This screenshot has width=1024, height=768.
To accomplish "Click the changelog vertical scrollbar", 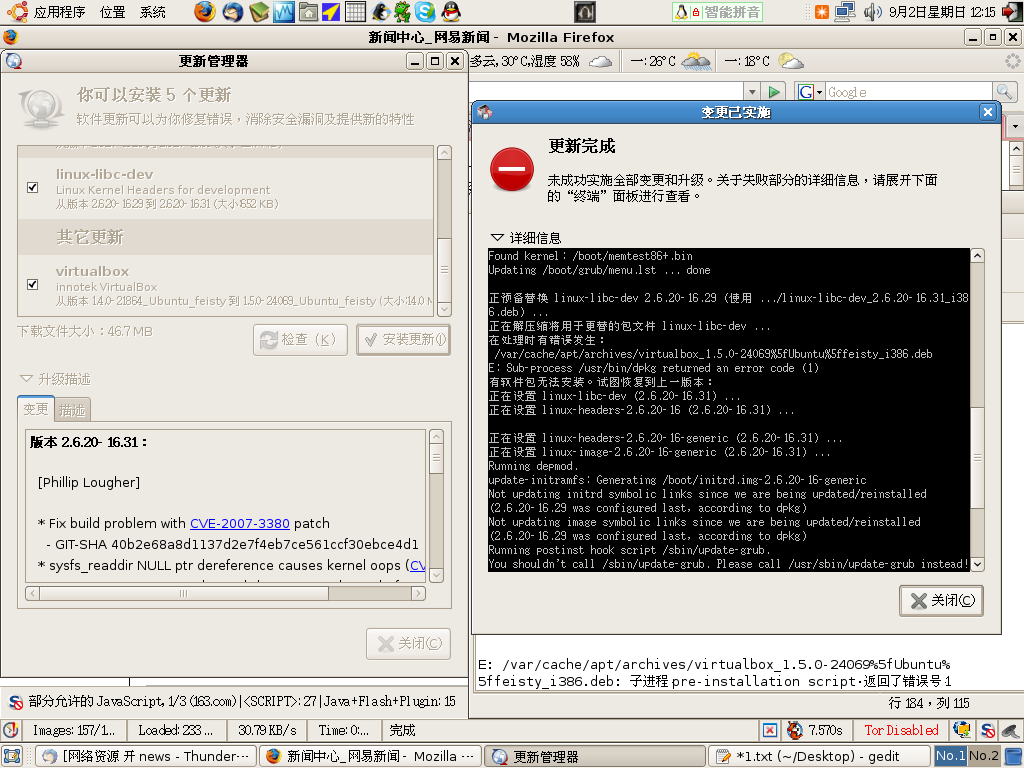I will (x=436, y=458).
